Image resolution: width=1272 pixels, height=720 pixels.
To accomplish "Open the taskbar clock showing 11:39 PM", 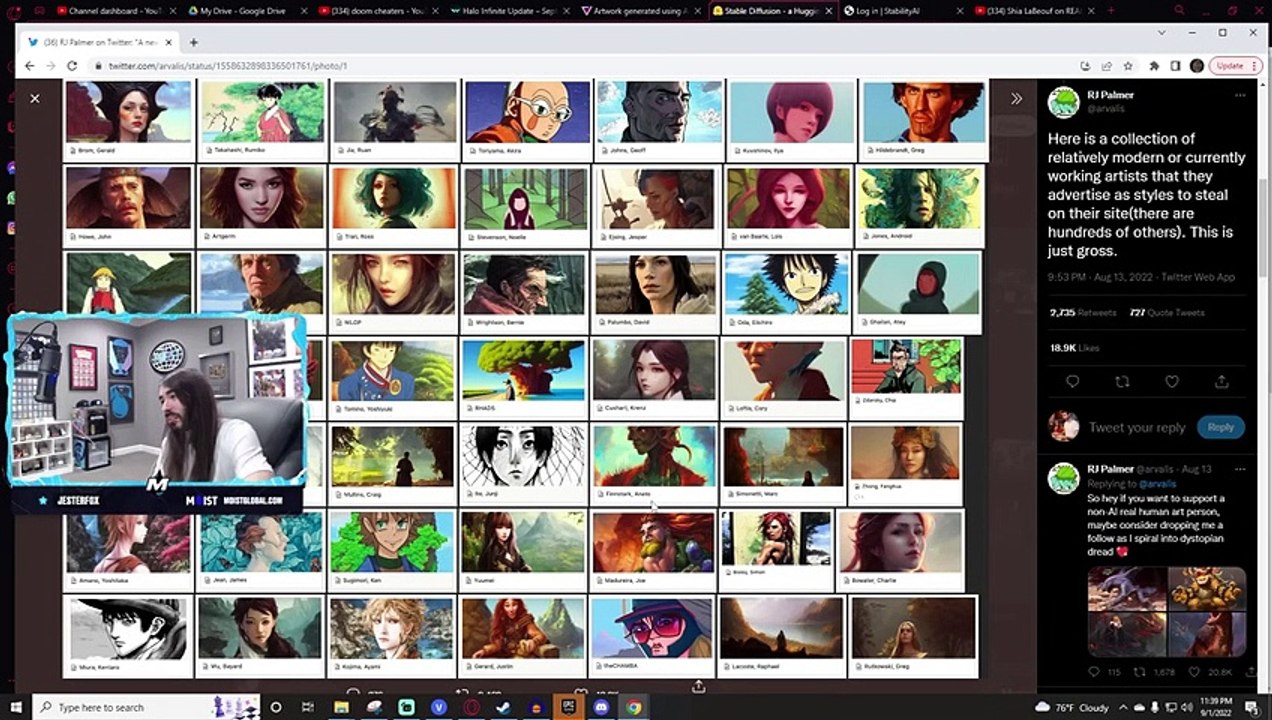I will (x=1214, y=707).
